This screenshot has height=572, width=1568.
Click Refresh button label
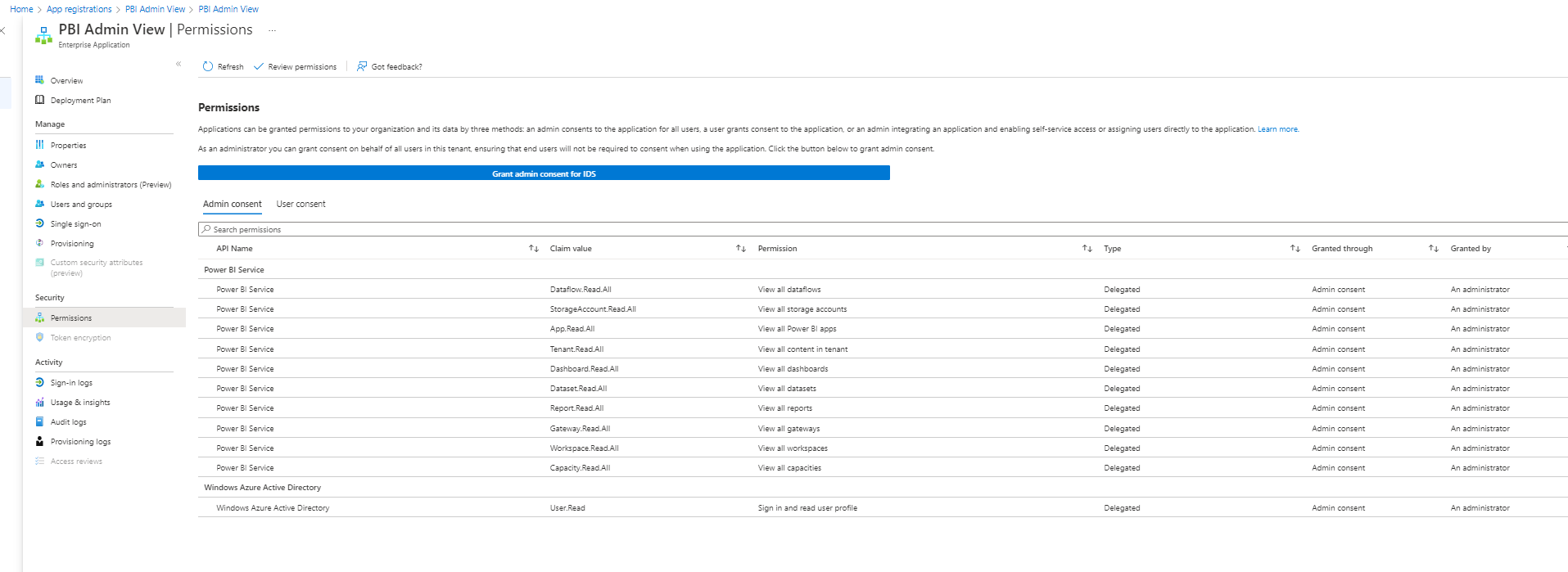(x=230, y=67)
